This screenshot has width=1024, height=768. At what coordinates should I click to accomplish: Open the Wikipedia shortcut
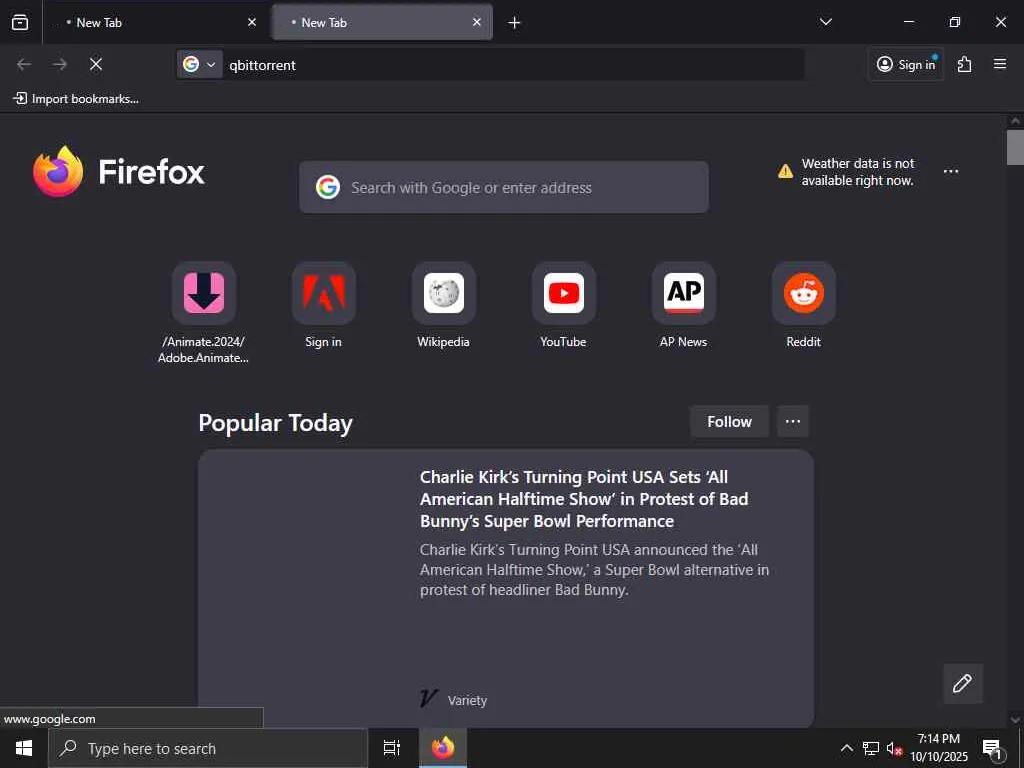click(443, 306)
